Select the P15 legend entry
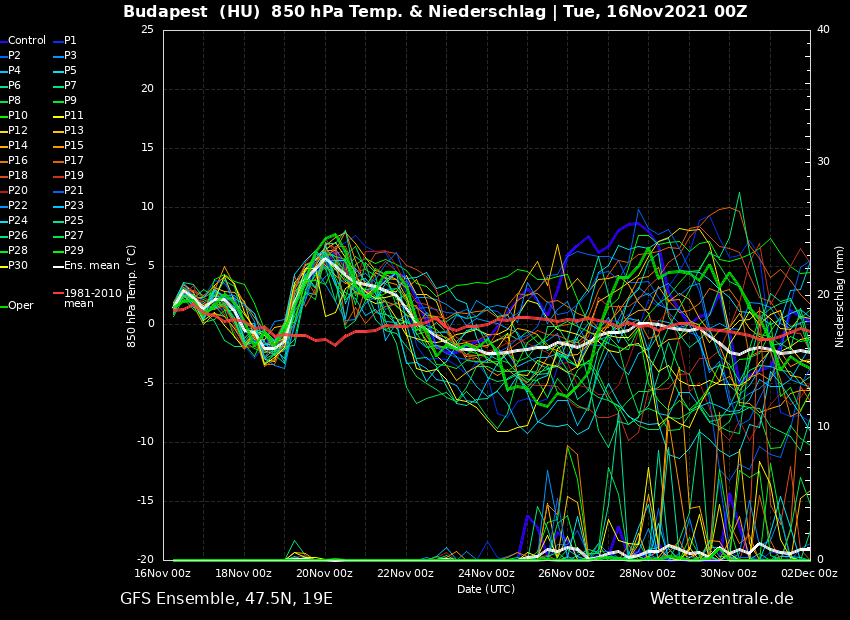Image resolution: width=850 pixels, height=620 pixels. pos(74,146)
